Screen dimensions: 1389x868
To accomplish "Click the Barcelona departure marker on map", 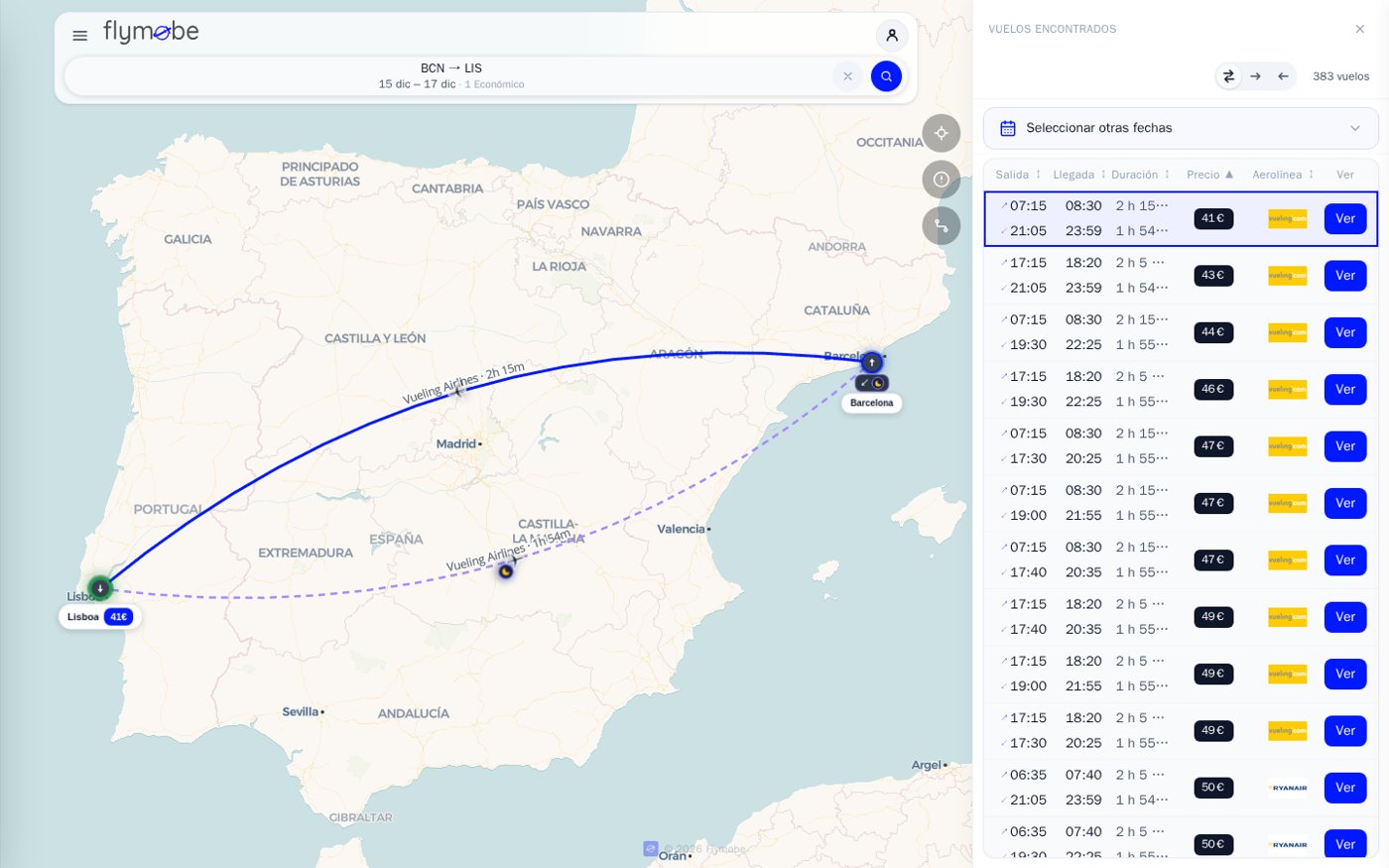I will [872, 362].
